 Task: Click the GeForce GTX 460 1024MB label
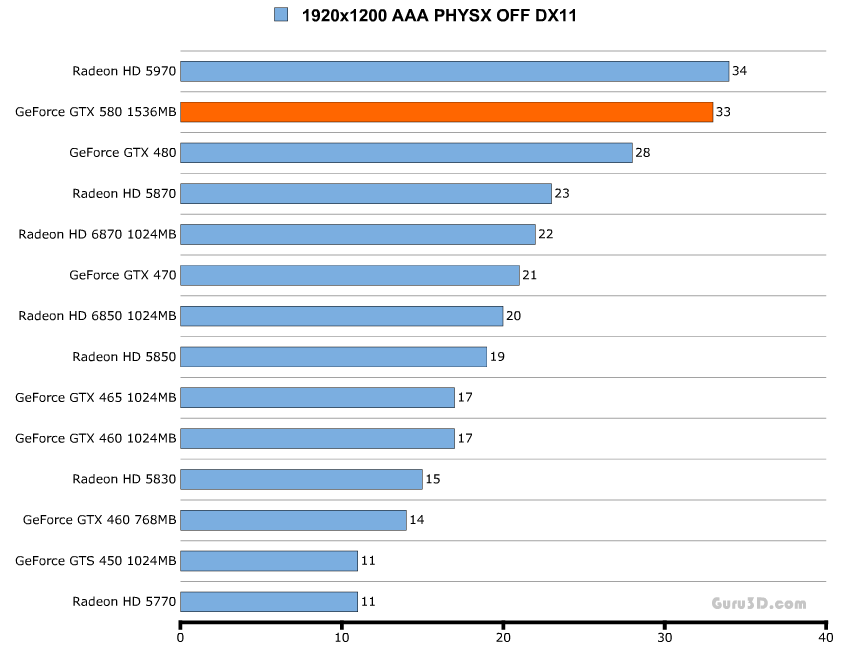click(95, 438)
